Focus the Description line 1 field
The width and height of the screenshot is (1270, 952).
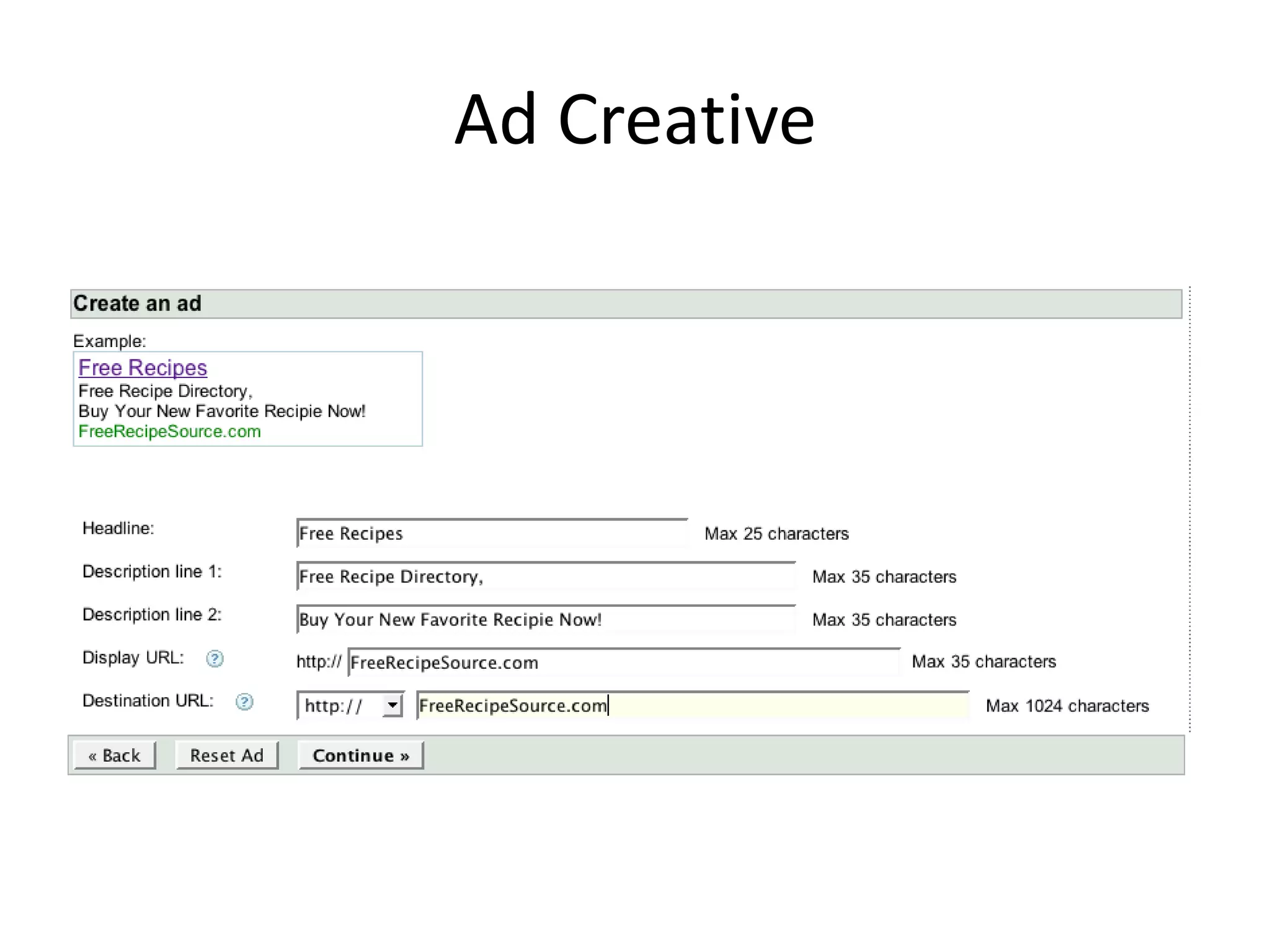(x=546, y=576)
